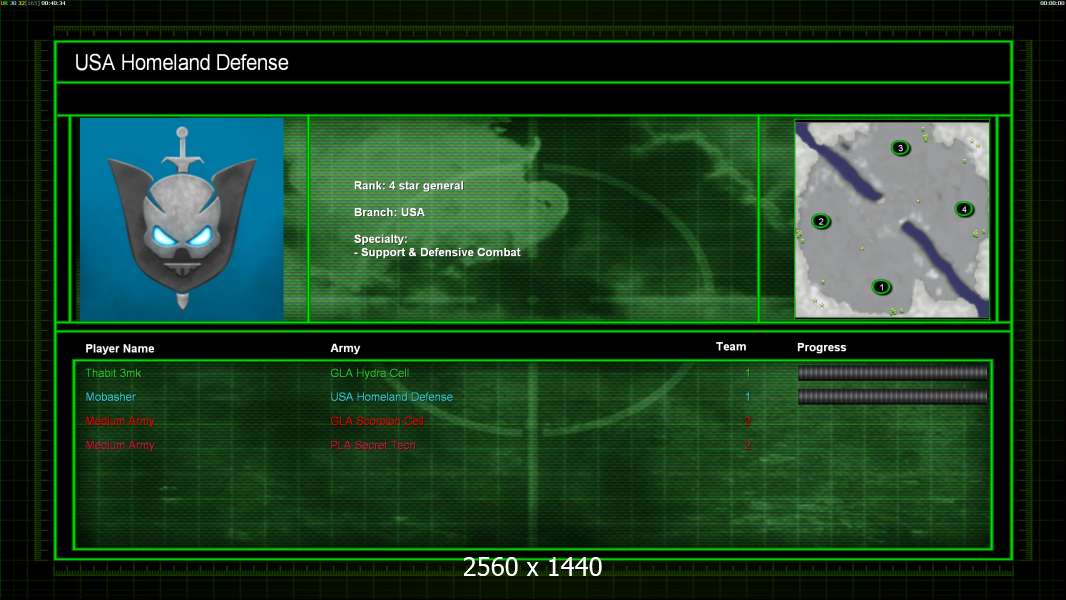
Task: Click PLA Secret Tech army entry
Action: coord(373,445)
